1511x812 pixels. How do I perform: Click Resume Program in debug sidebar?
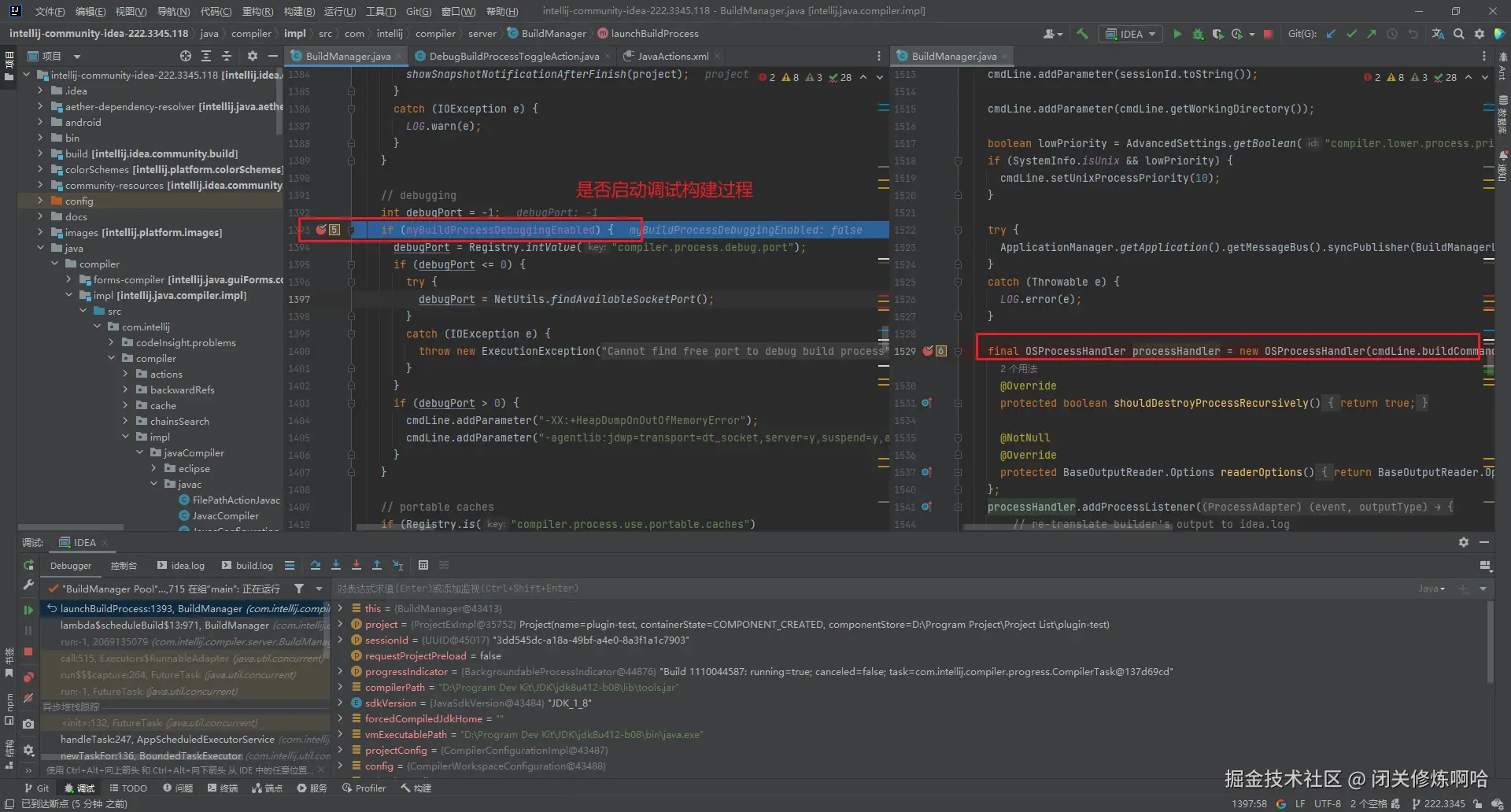click(x=28, y=610)
